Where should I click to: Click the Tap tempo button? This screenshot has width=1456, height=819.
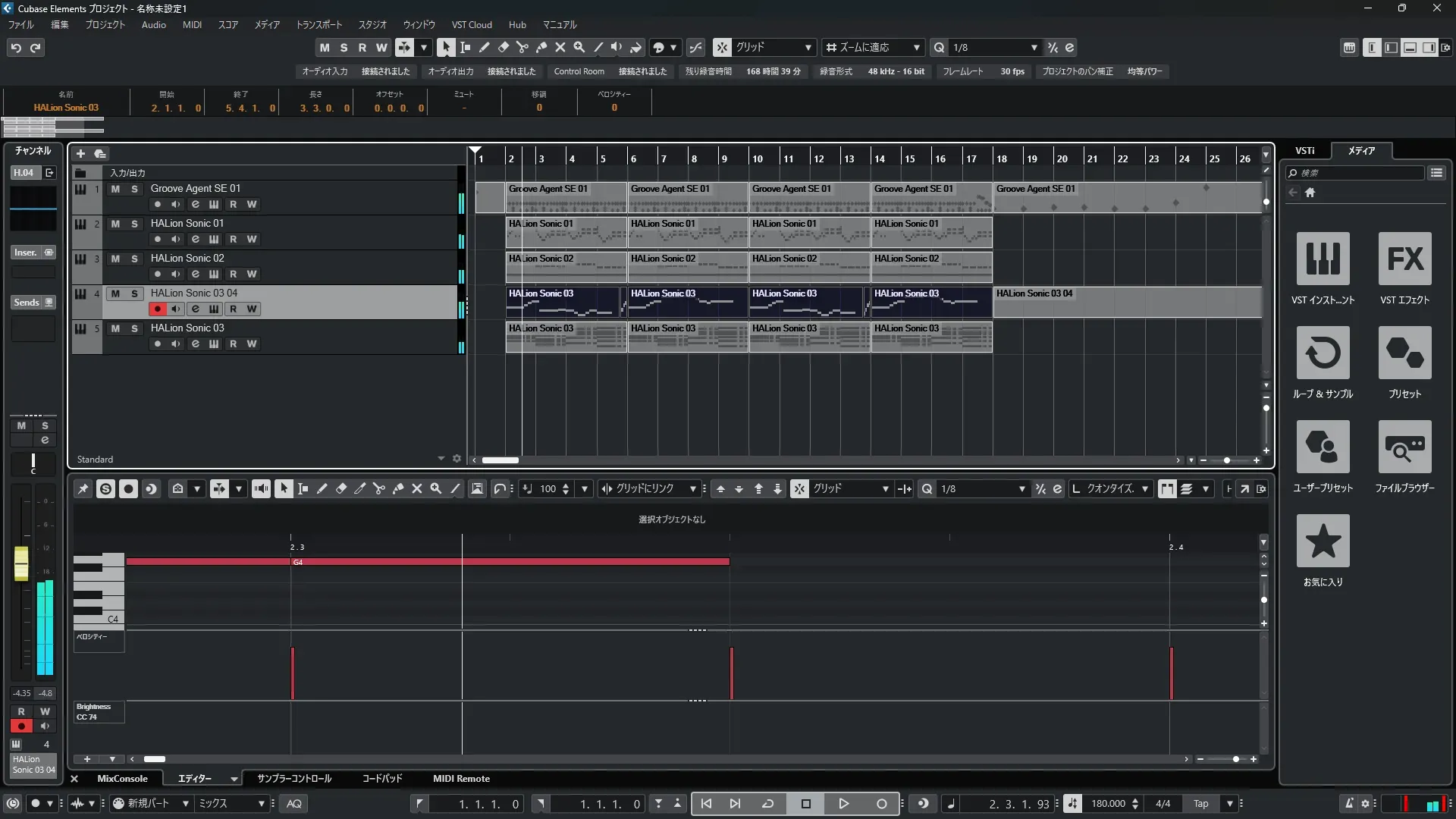click(x=1200, y=803)
